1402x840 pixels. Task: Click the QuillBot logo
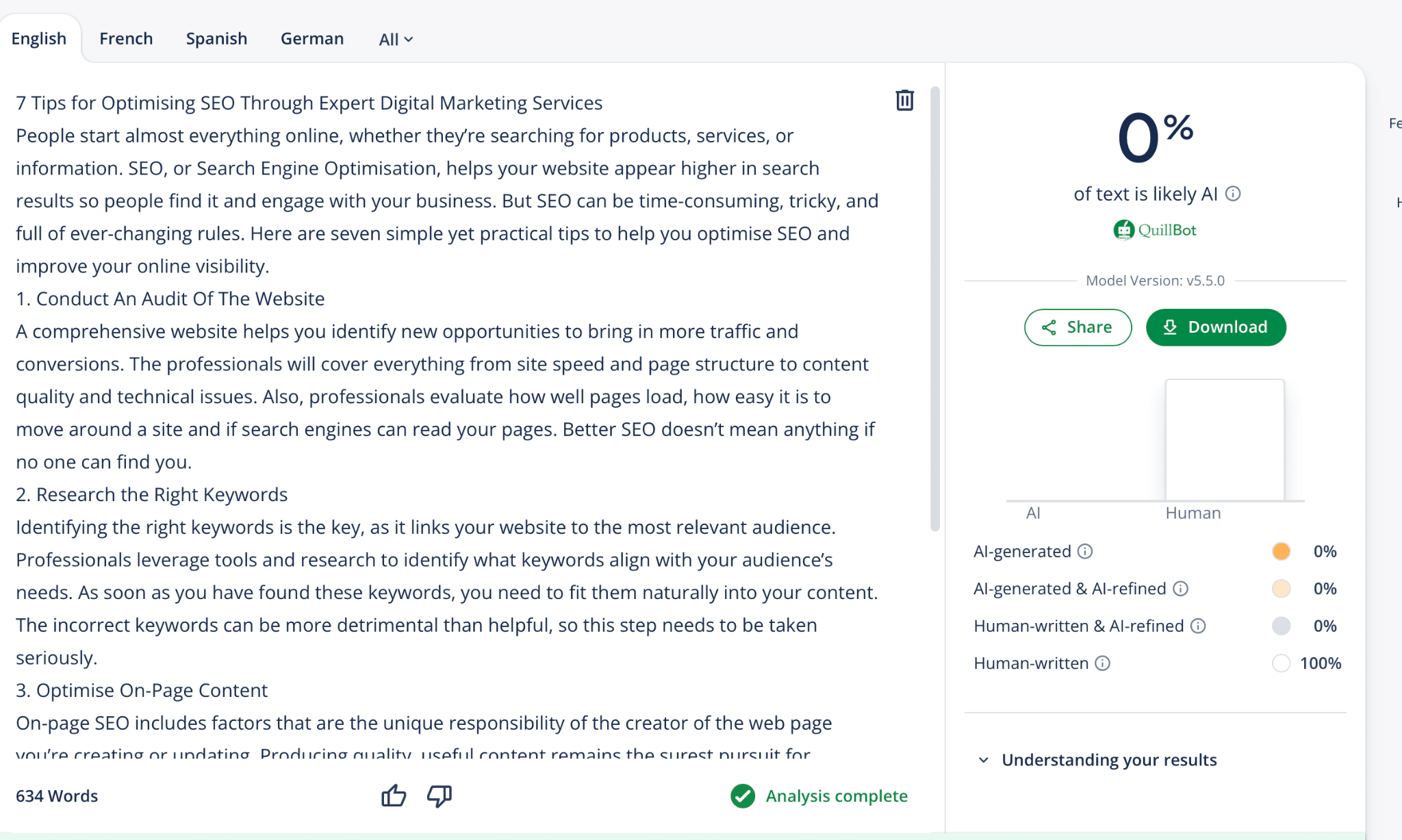point(1155,230)
